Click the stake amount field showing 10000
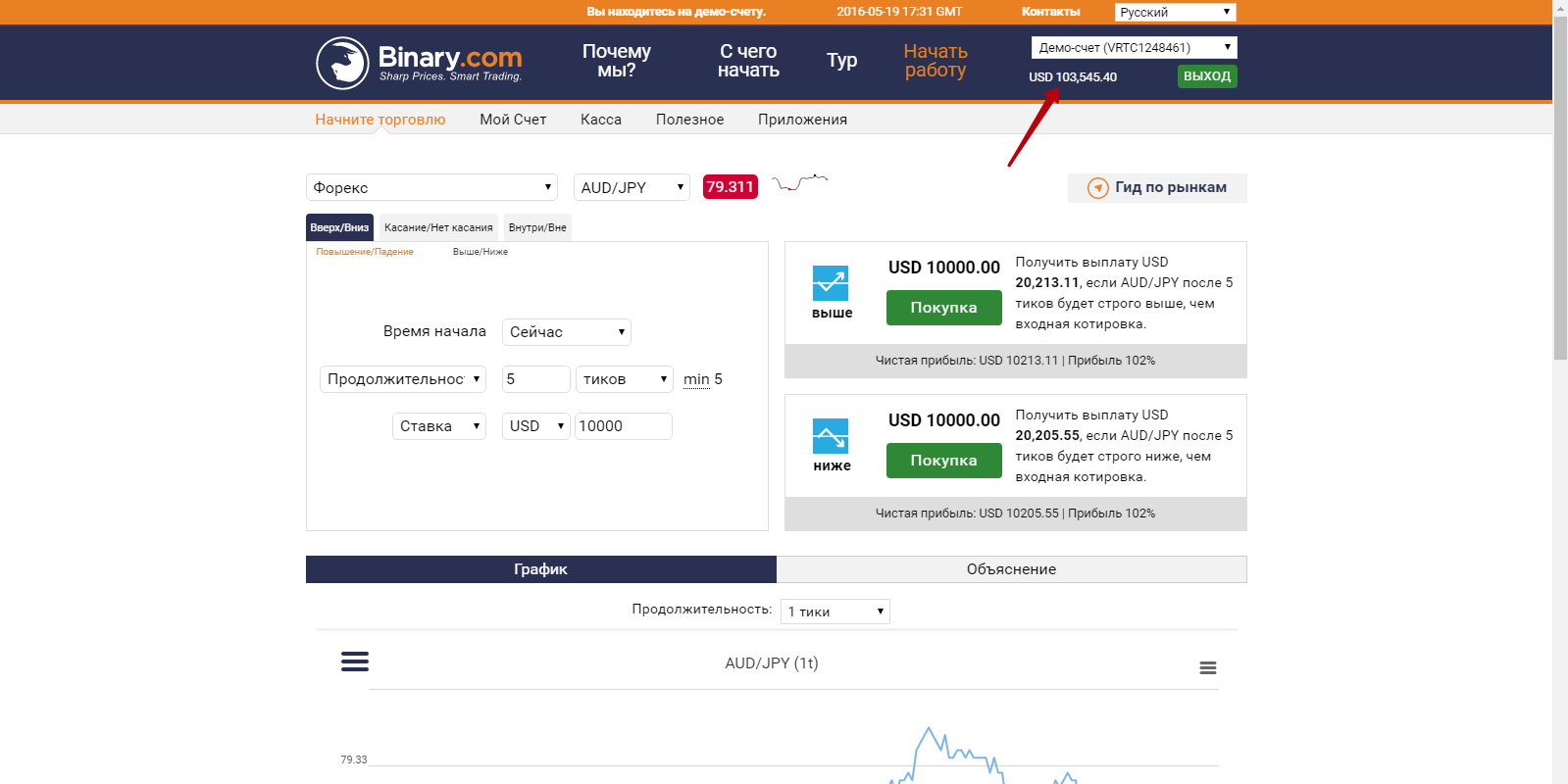The width and height of the screenshot is (1568, 784). (x=623, y=426)
